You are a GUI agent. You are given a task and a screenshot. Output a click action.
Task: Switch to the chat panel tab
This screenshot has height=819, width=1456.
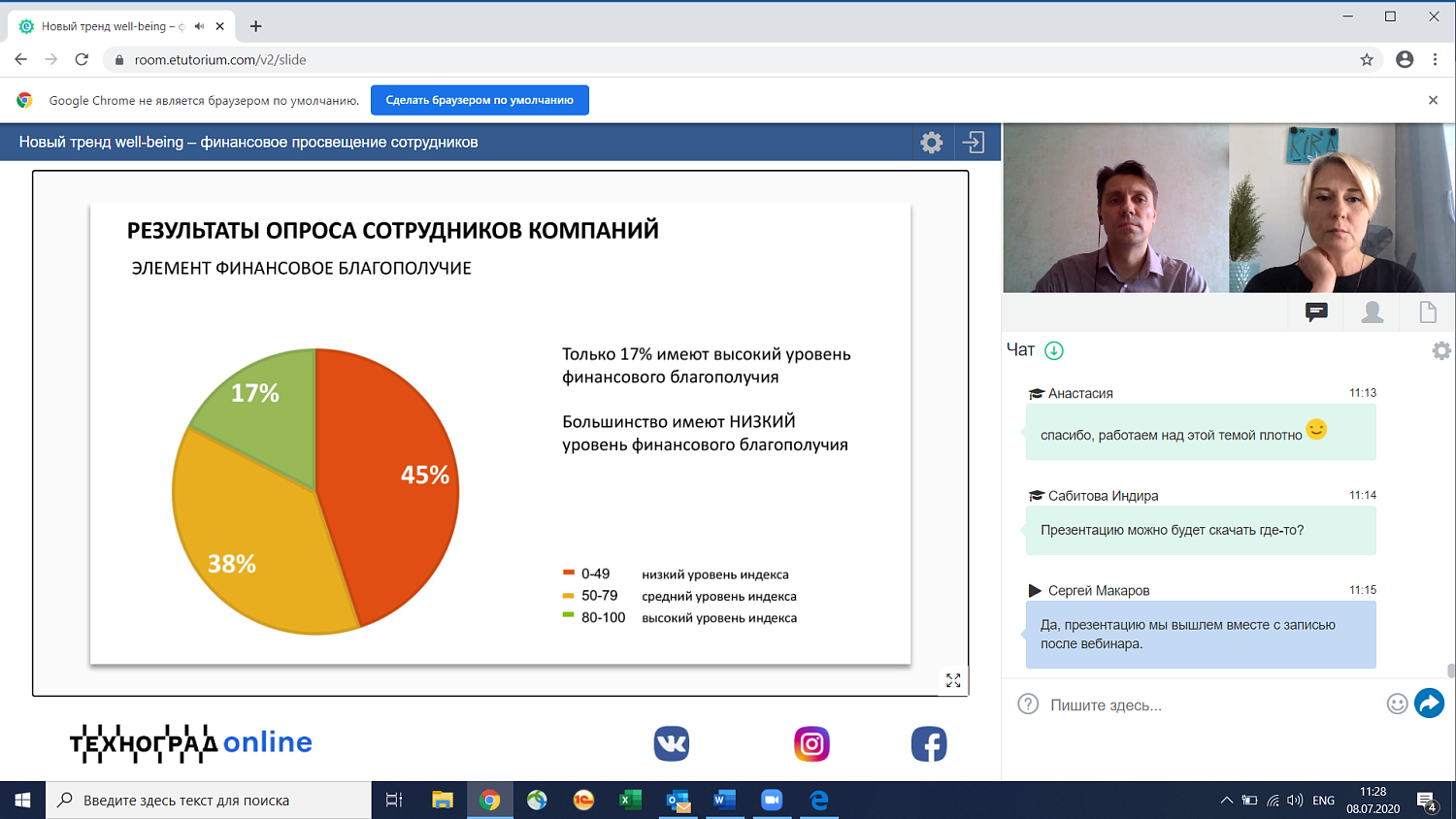coord(1316,312)
